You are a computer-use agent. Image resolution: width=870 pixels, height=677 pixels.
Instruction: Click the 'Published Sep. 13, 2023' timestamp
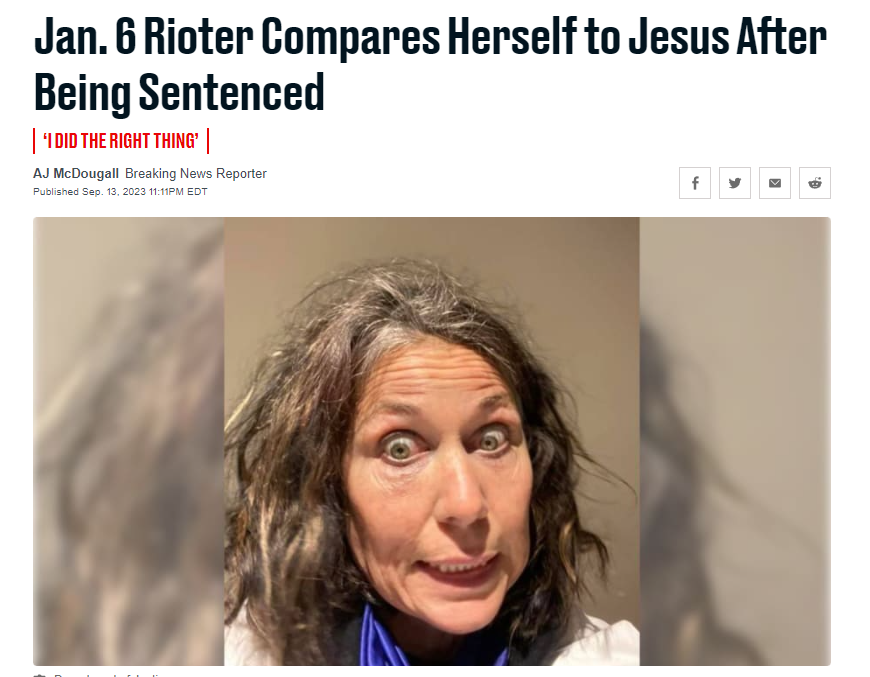pyautogui.click(x=89, y=192)
